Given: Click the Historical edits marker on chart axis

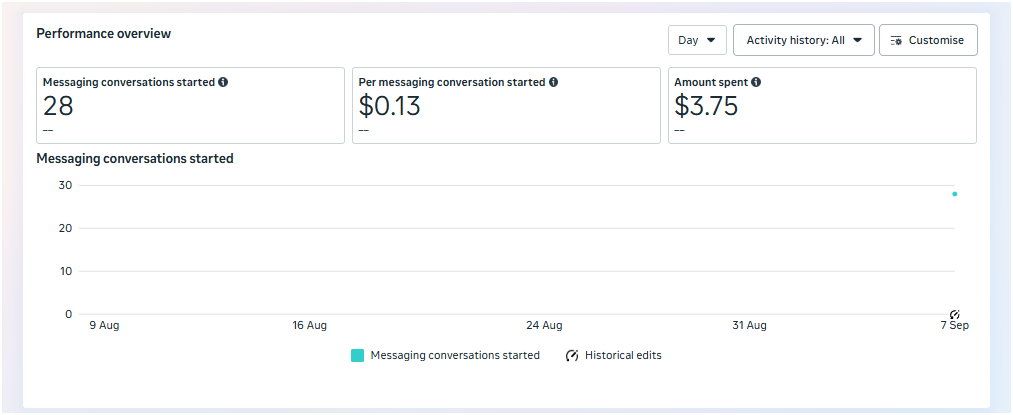Looking at the screenshot, I should click(954, 314).
